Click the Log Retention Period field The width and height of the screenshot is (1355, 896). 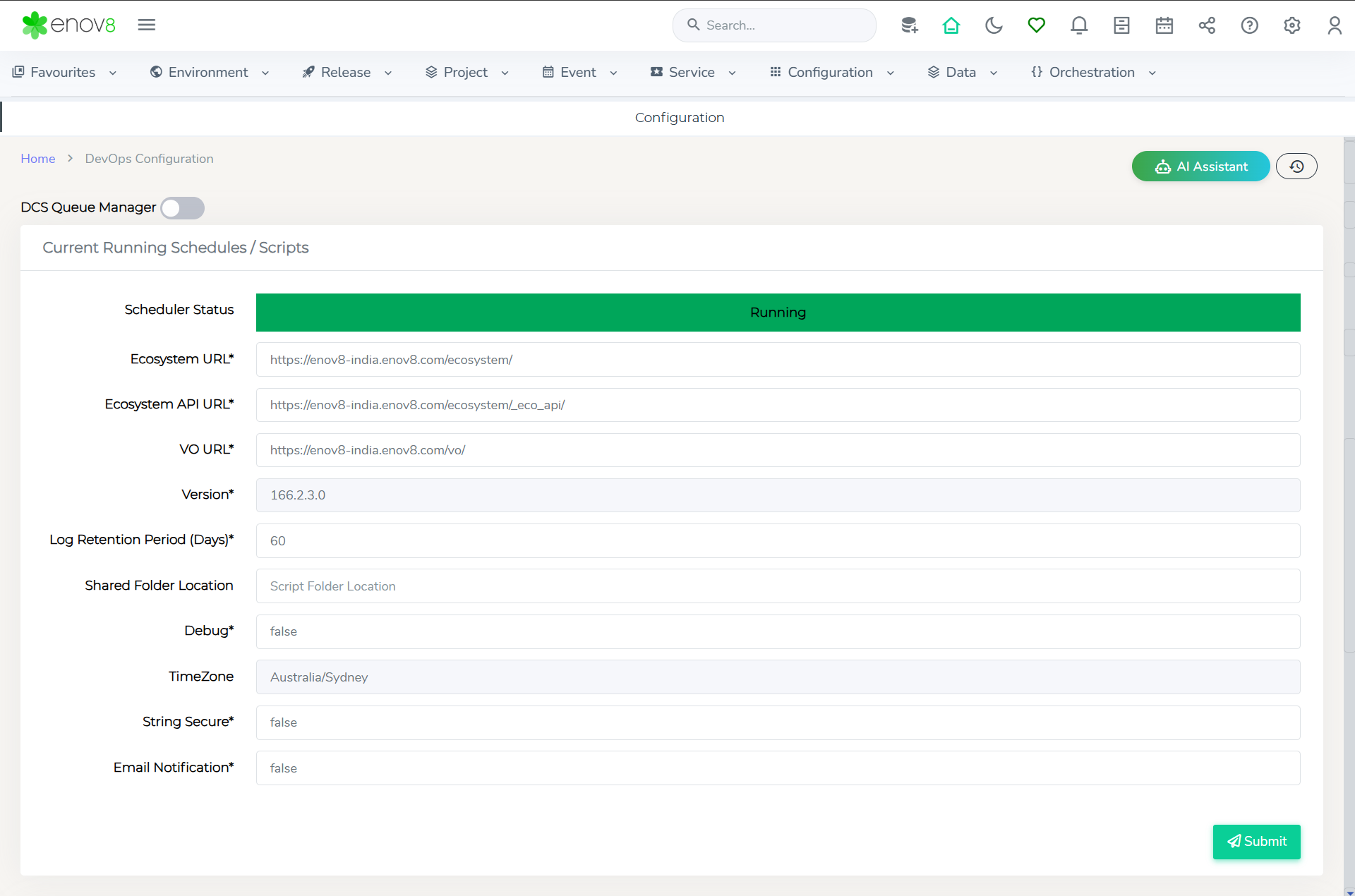point(778,540)
